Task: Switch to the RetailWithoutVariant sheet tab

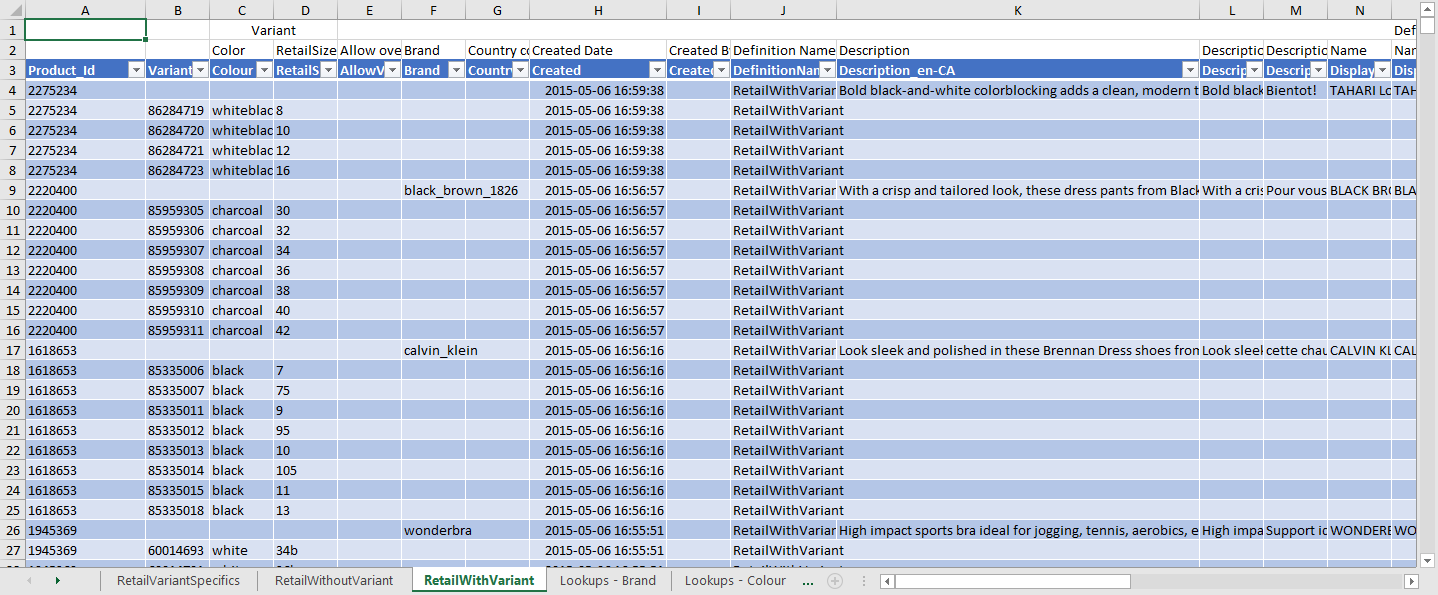Action: tap(334, 580)
